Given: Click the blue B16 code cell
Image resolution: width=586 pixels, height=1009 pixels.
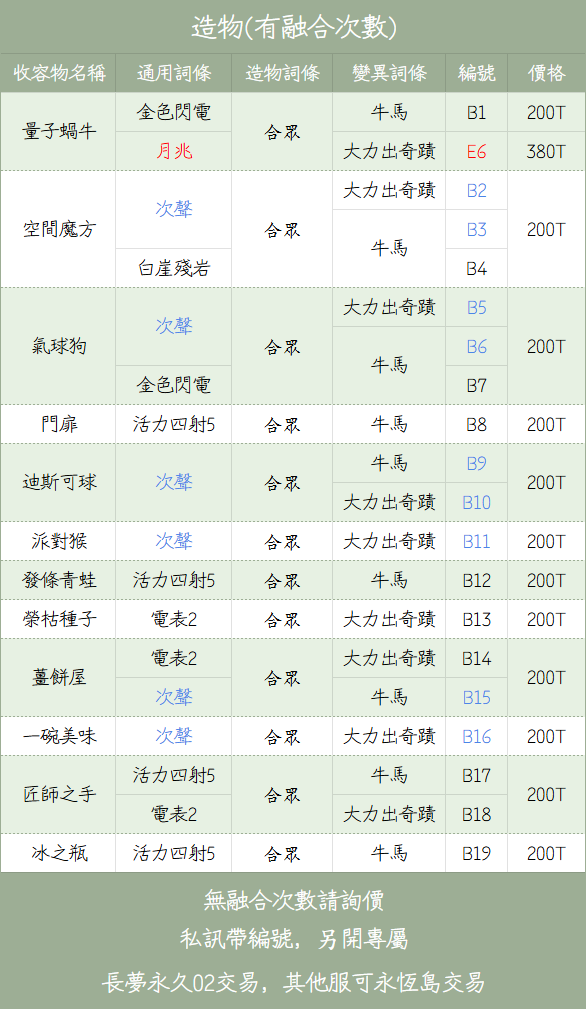Looking at the screenshot, I should click(477, 736).
